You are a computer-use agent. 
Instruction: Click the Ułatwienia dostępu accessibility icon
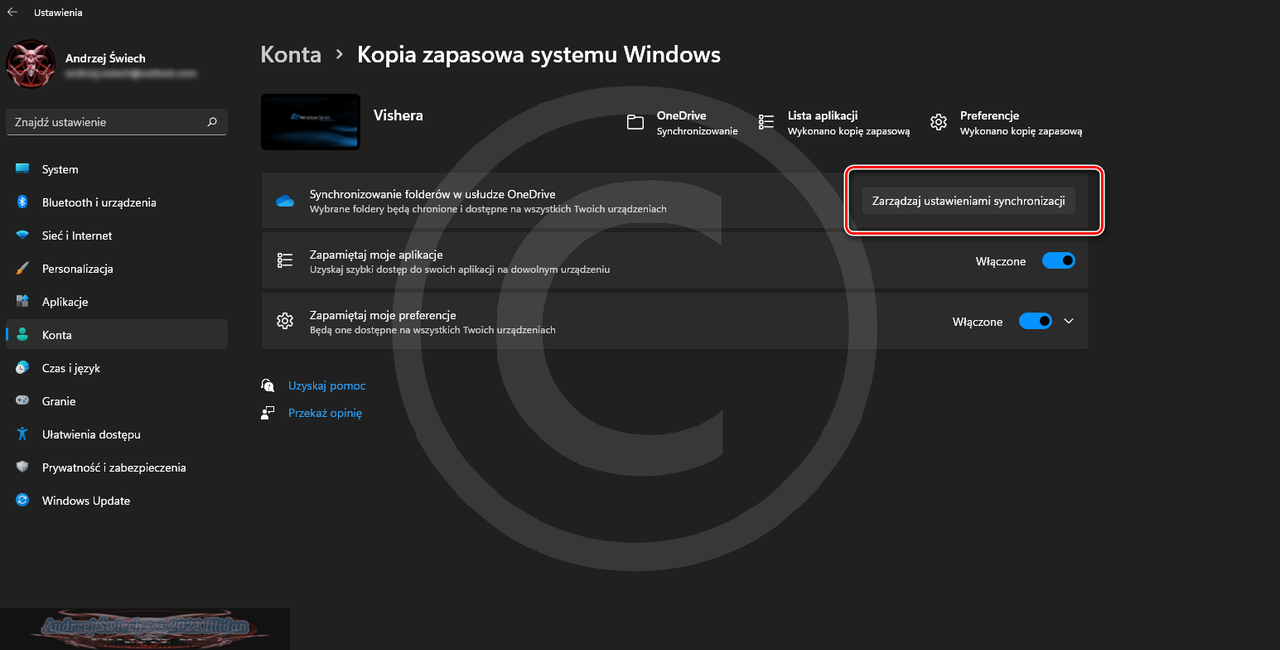pos(22,434)
